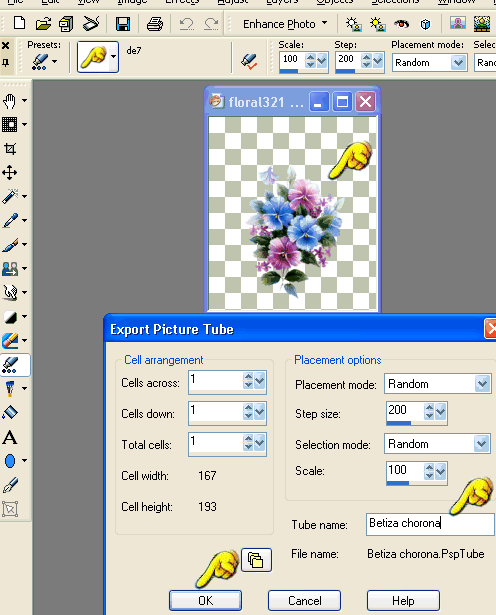Expand the Pan tool flyout arrow
Screen dimensions: 496x615
[25, 101]
